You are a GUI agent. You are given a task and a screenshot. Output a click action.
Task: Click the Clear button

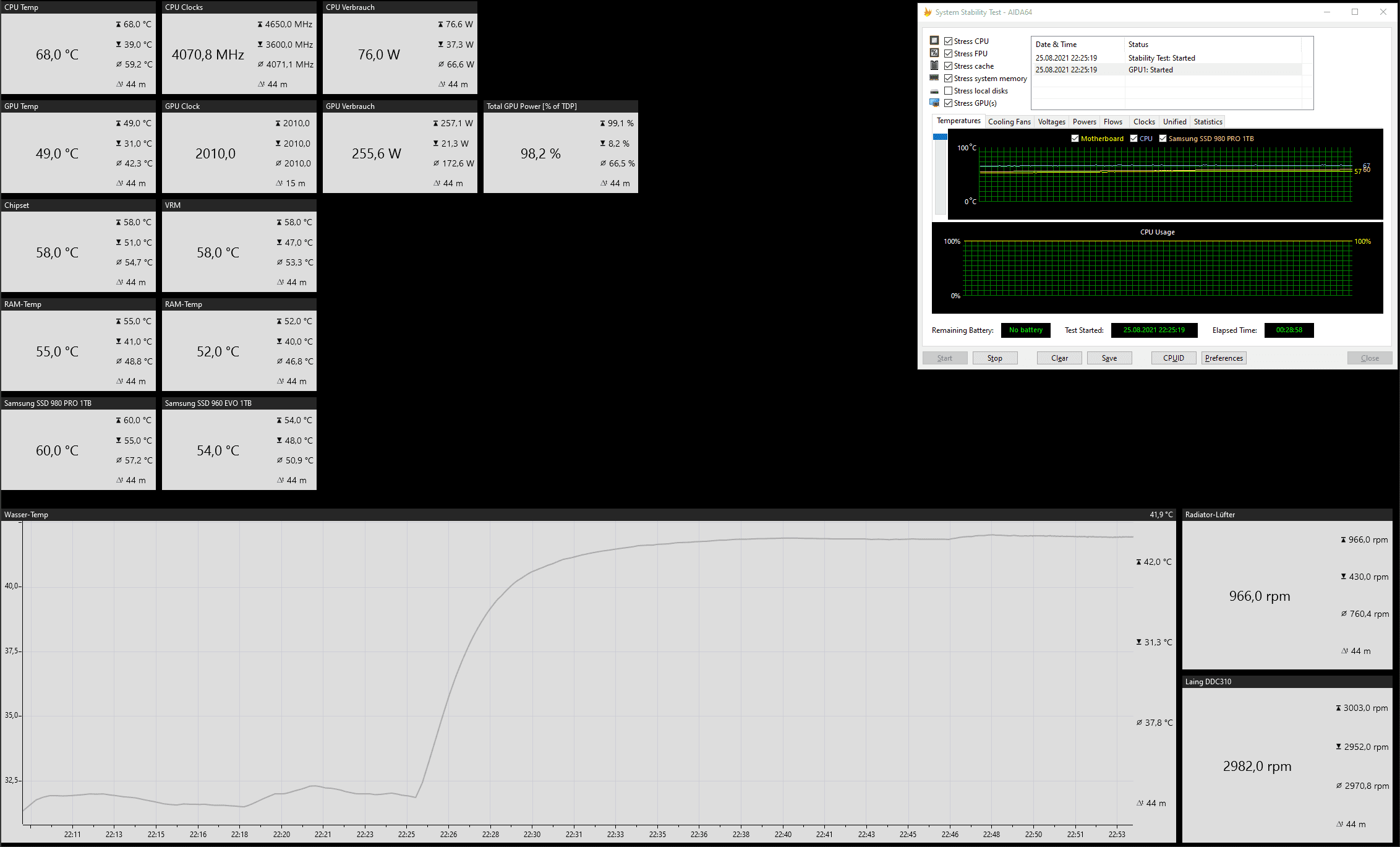[x=1059, y=358]
